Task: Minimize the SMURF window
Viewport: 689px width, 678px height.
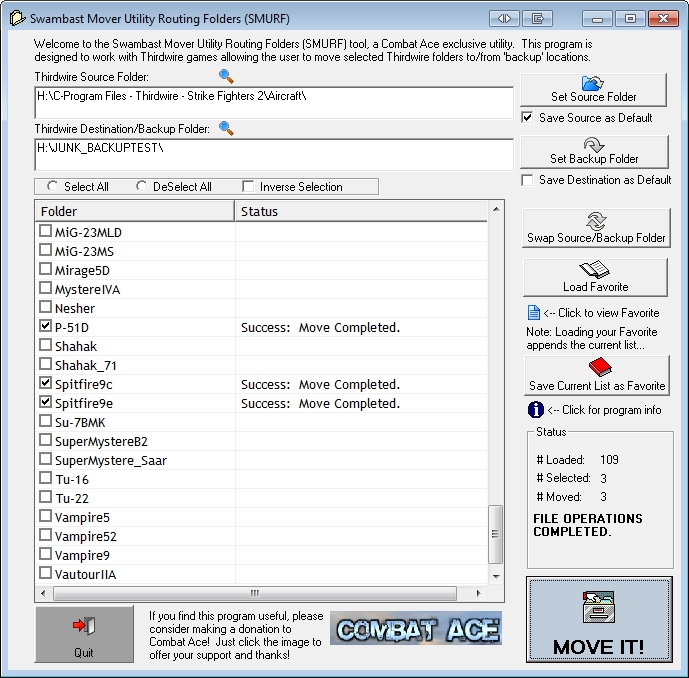Action: click(597, 18)
